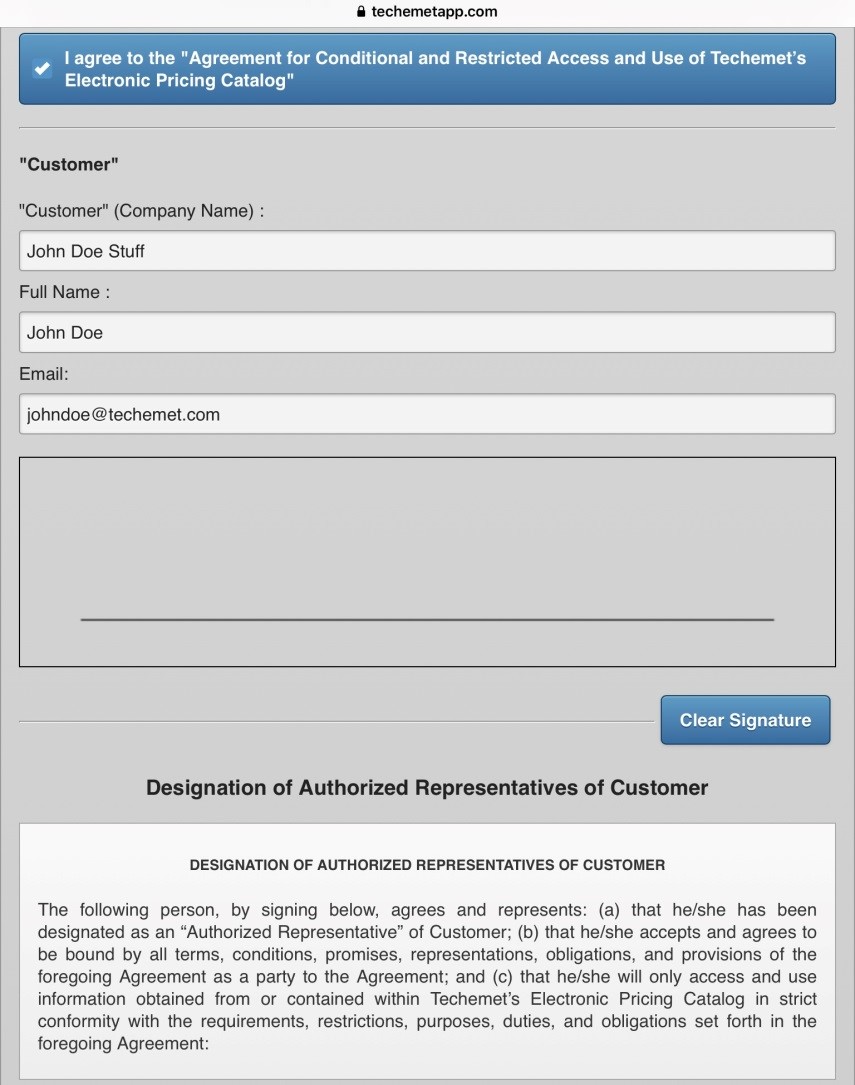855x1085 pixels.
Task: Click the divider line left of Clear Signature
Action: tap(335, 720)
